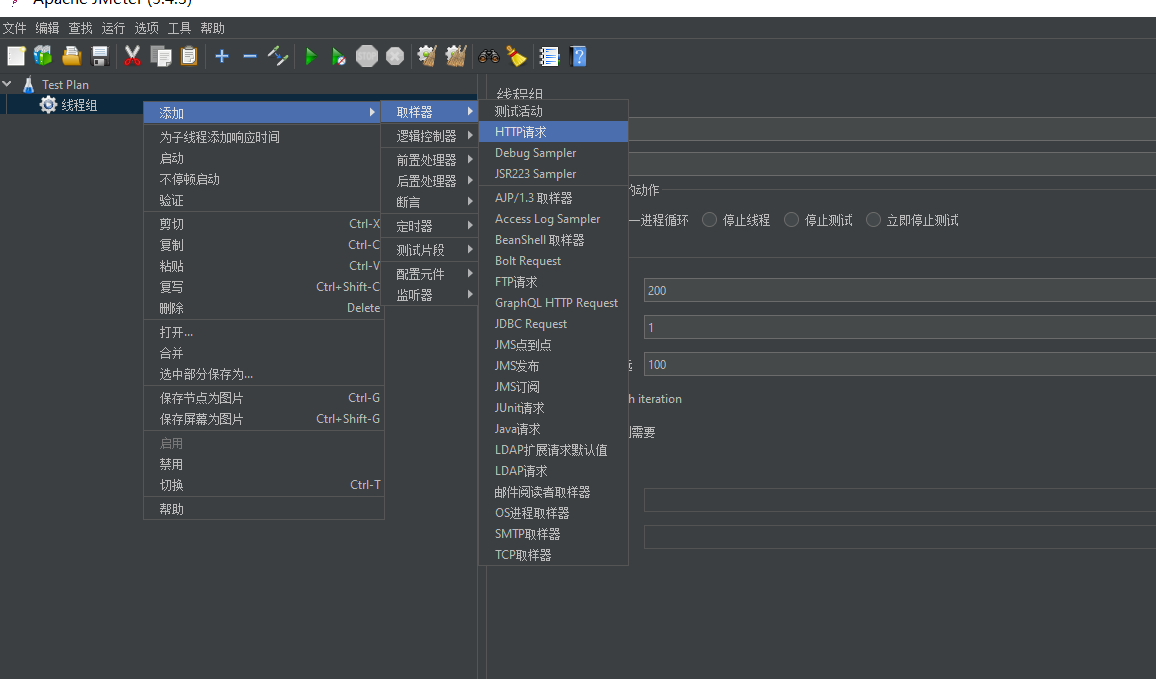Image resolution: width=1156 pixels, height=679 pixels.
Task: Choose GraphQL HTTP Request entry
Action: 554,302
